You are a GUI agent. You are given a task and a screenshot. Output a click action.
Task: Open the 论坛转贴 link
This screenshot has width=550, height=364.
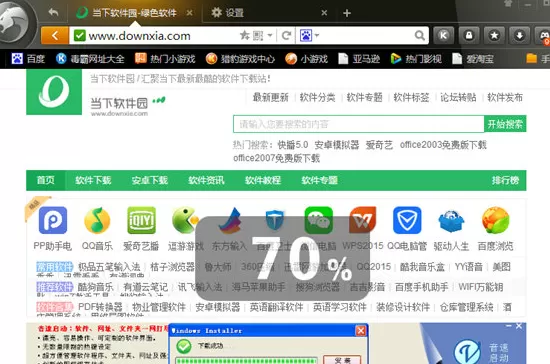(x=458, y=97)
